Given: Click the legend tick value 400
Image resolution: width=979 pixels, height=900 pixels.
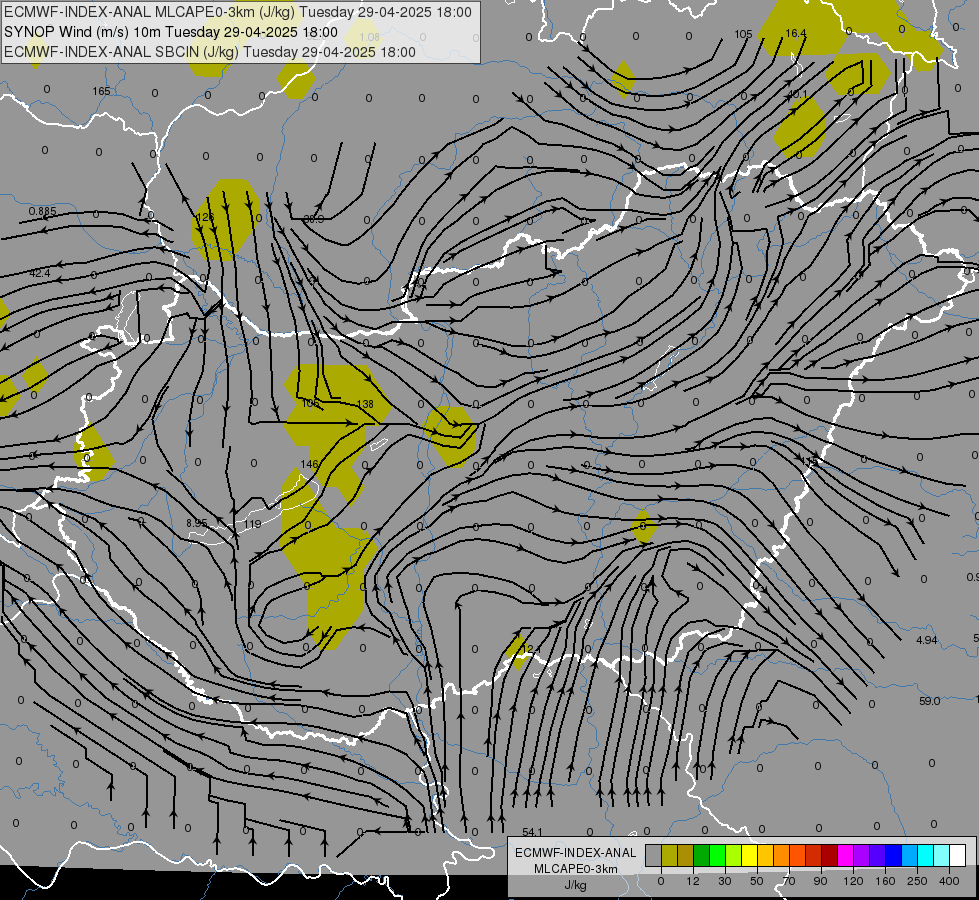Looking at the screenshot, I should (949, 881).
